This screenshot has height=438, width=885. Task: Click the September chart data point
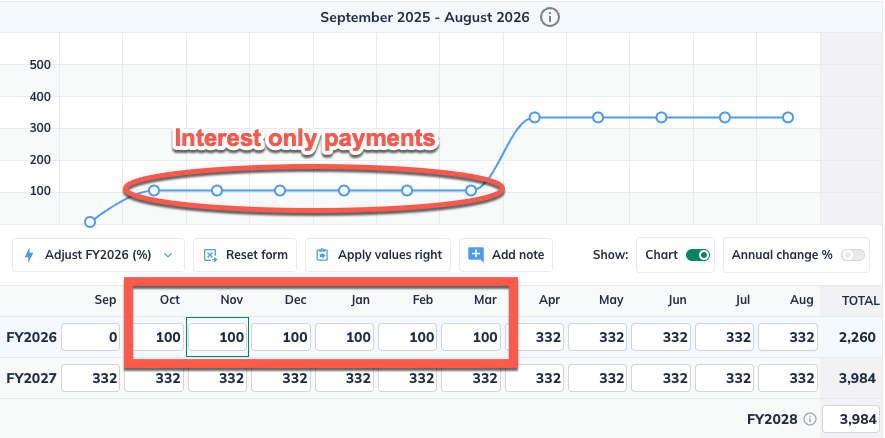coord(90,222)
